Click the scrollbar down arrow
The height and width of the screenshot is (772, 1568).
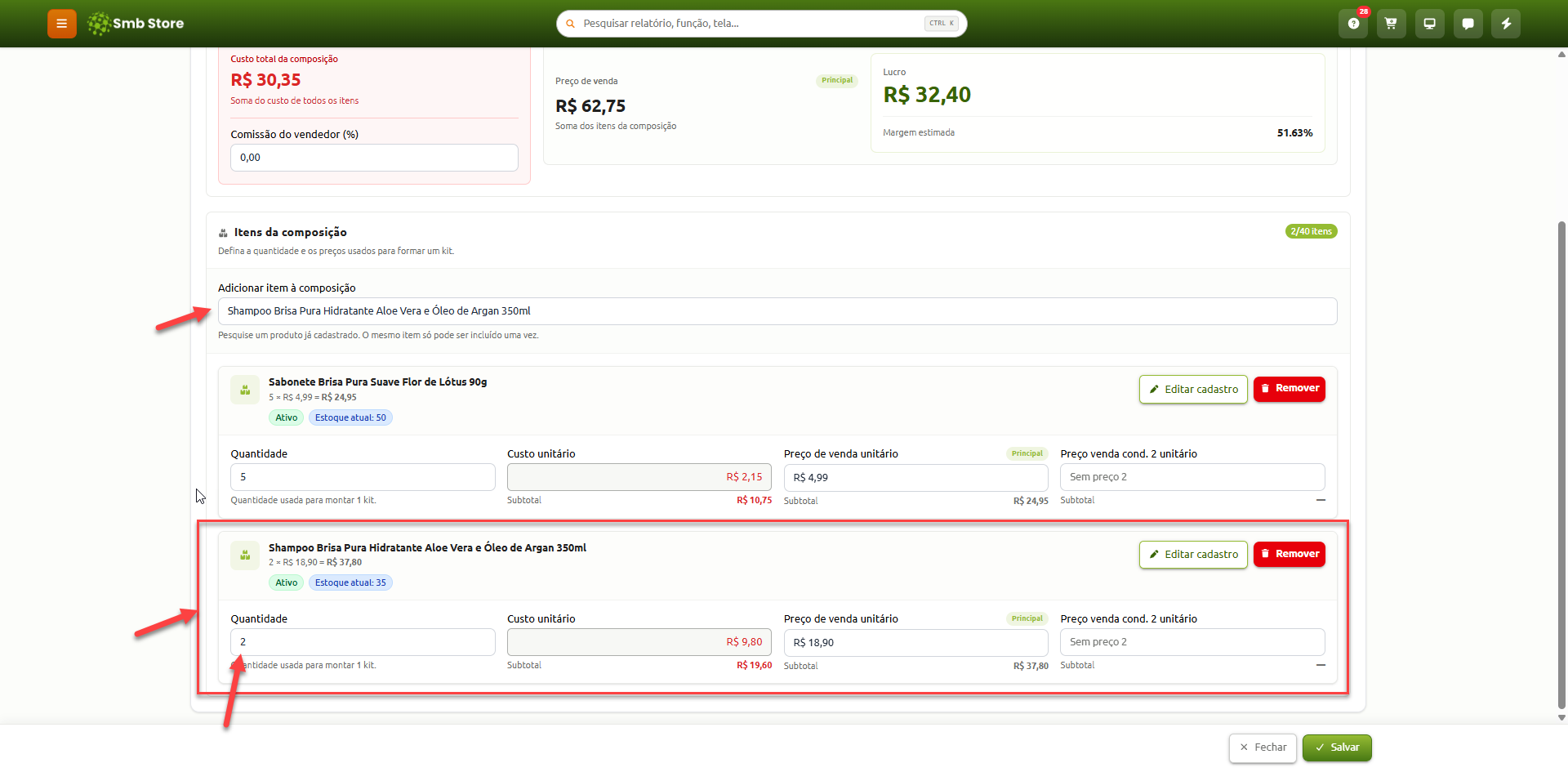pos(1561,718)
